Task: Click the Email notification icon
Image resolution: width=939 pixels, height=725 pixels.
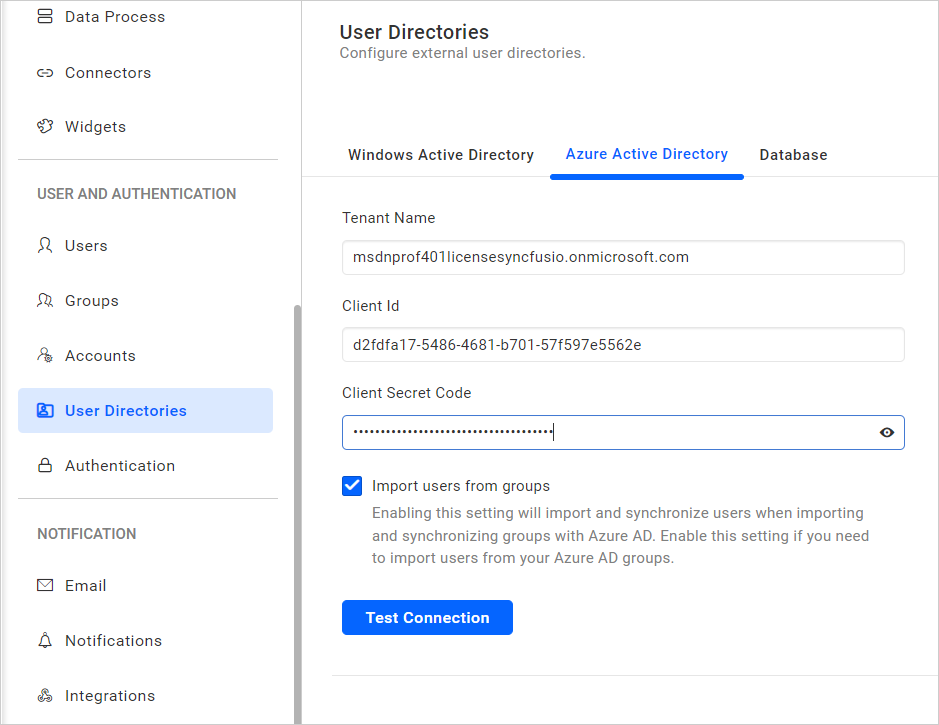Action: tap(45, 585)
